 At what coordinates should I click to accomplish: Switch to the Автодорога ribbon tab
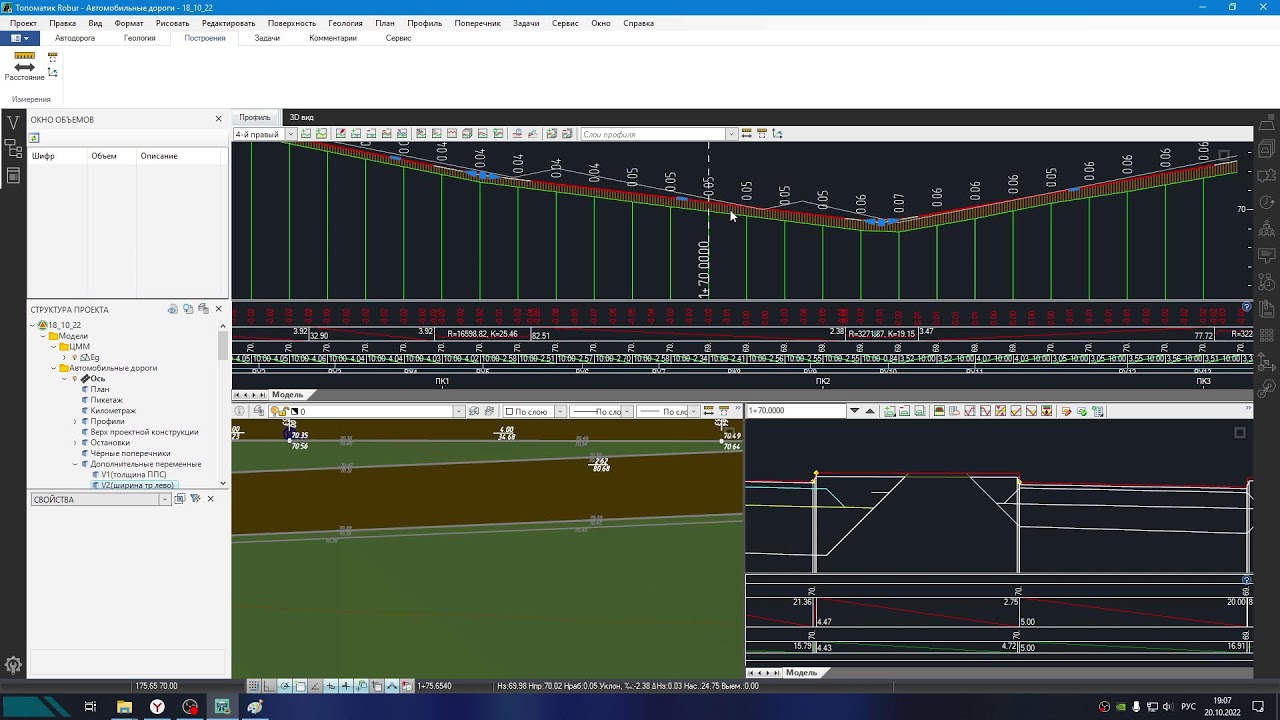(x=75, y=38)
